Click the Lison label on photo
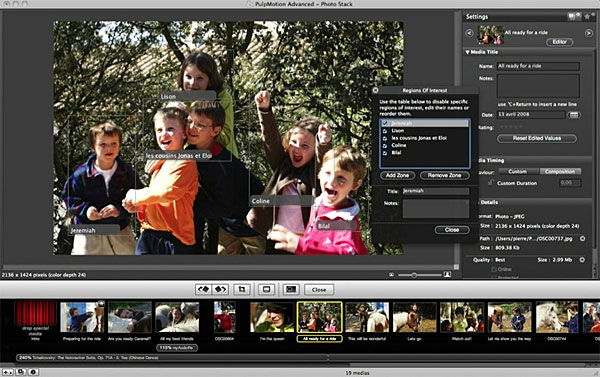This screenshot has height=377, width=600. click(187, 96)
